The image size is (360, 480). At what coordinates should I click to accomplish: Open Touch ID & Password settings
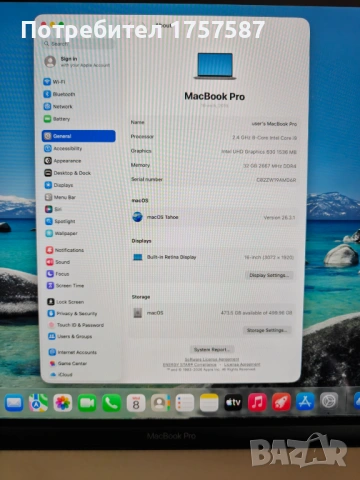click(76, 325)
